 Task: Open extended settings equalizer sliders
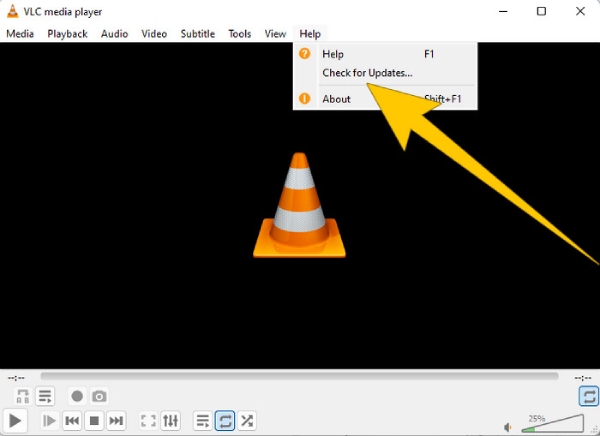(x=171, y=421)
